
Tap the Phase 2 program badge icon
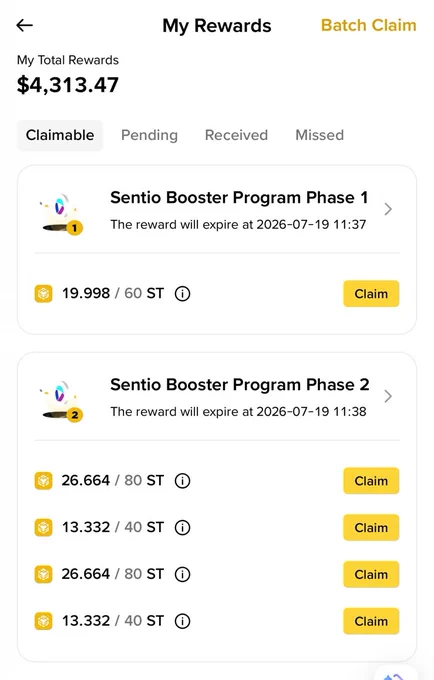click(61, 400)
